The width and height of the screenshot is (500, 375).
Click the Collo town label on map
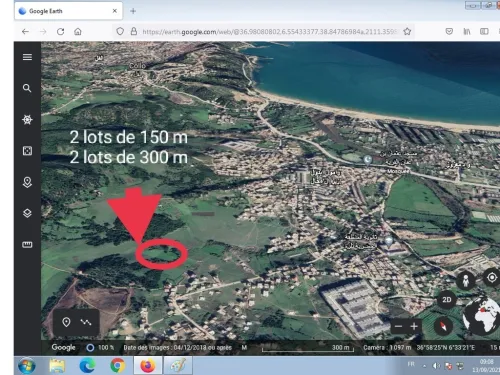[137, 66]
